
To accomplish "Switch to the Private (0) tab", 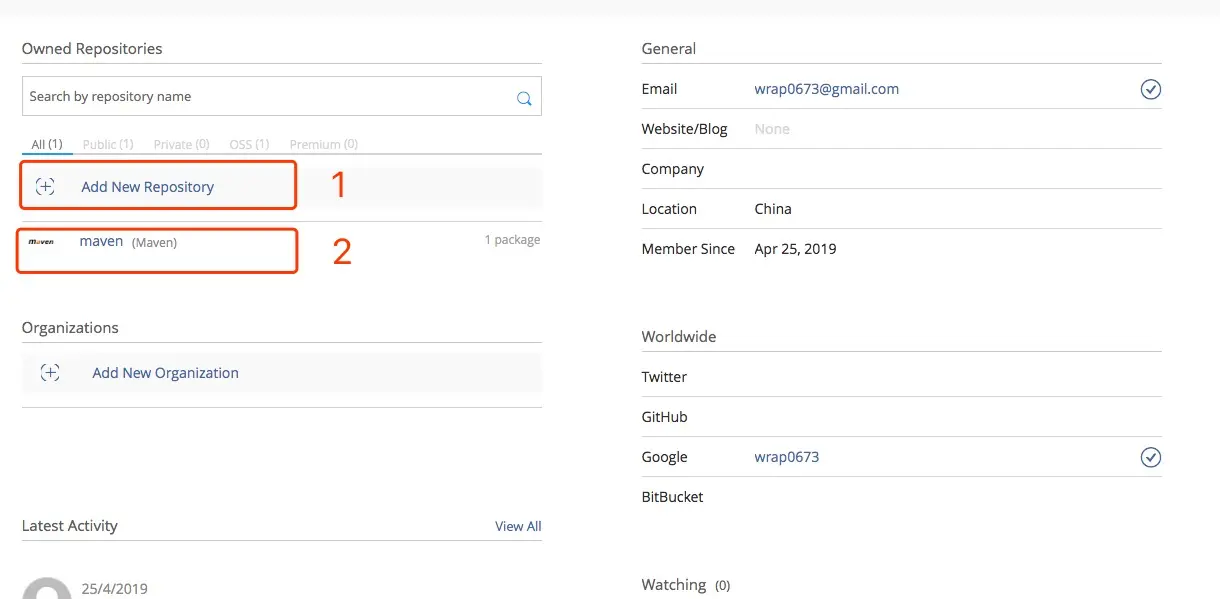I will click(181, 144).
